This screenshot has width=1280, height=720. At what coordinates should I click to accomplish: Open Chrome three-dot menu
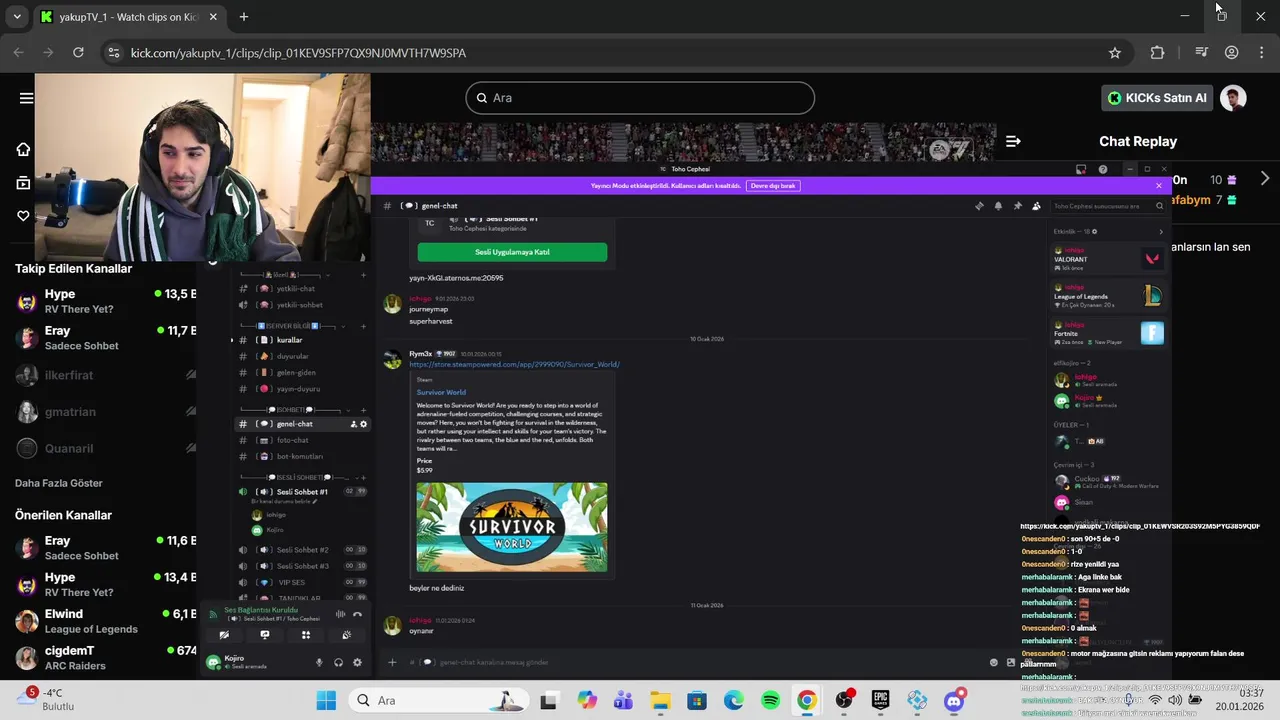(1262, 53)
